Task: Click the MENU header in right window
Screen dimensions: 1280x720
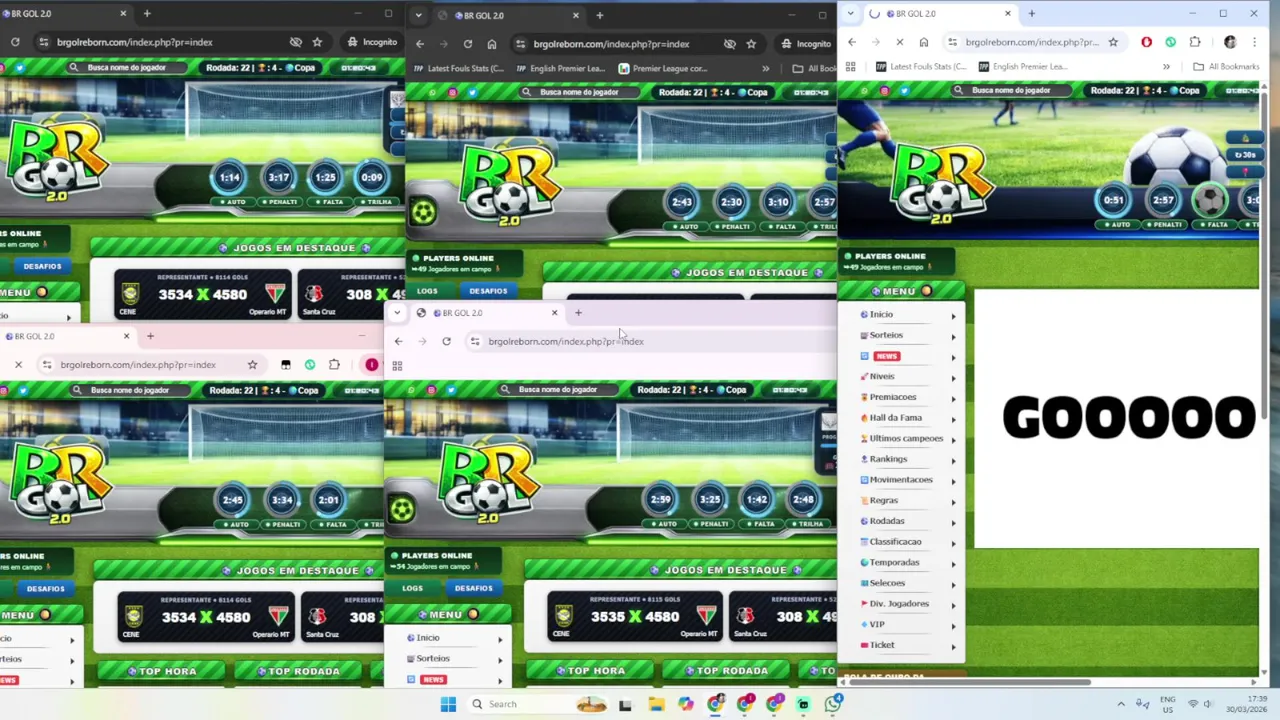Action: [900, 291]
